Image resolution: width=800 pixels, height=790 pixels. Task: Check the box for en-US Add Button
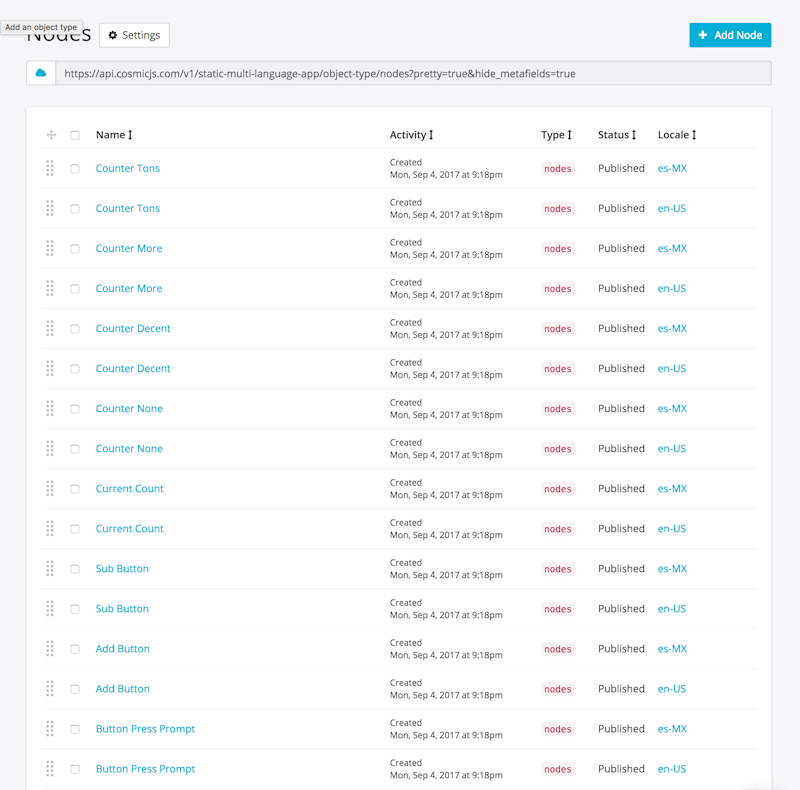click(75, 689)
